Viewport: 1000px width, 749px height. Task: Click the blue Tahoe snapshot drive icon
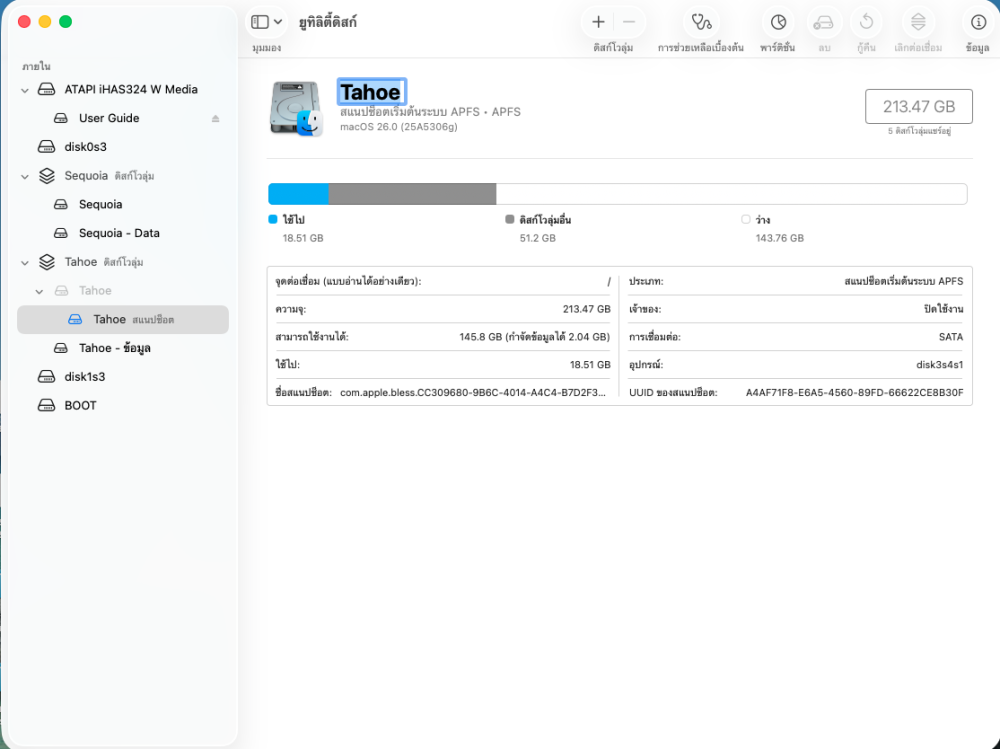click(75, 320)
